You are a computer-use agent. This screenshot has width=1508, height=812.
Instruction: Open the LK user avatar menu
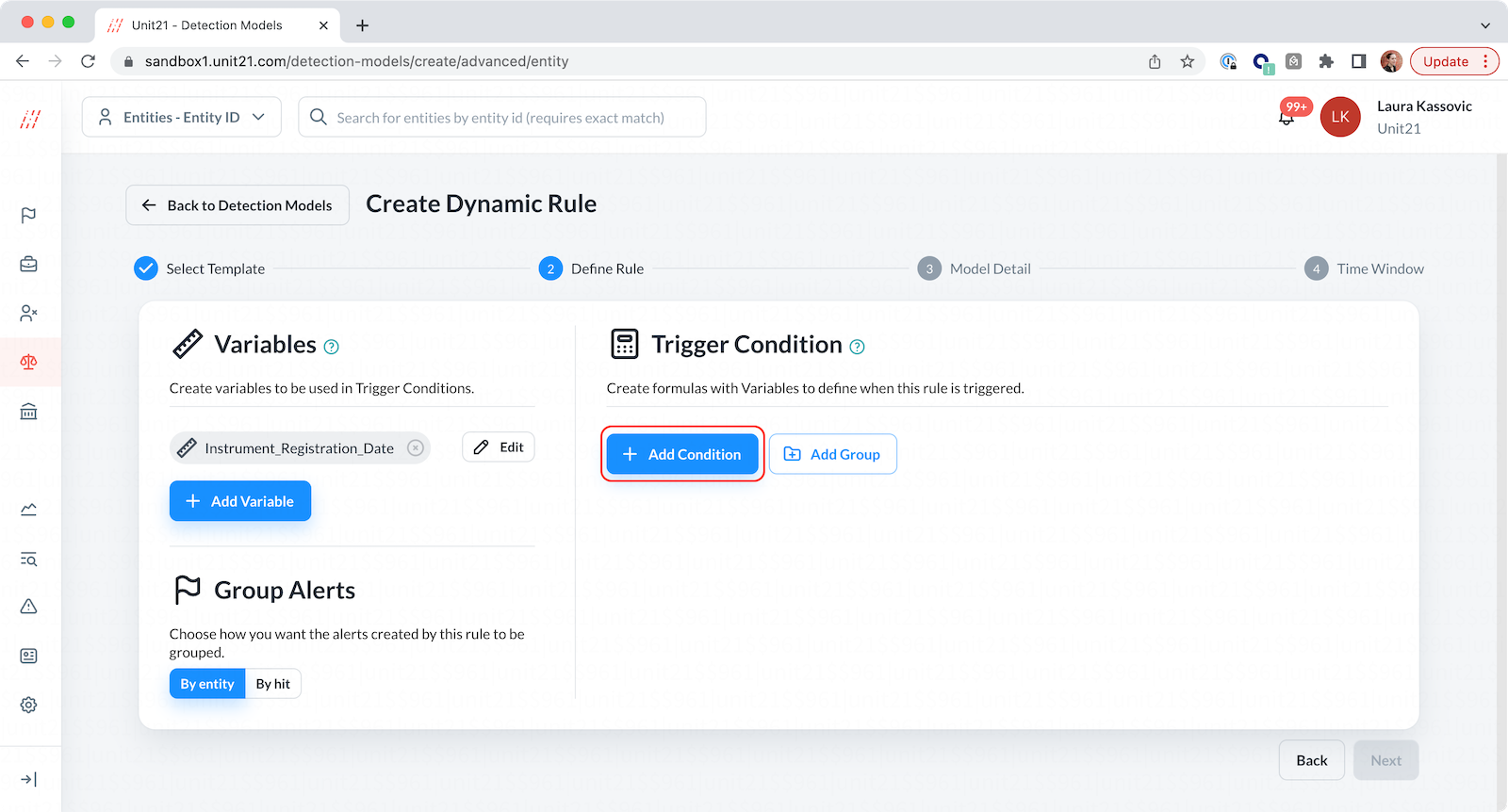pyautogui.click(x=1340, y=117)
